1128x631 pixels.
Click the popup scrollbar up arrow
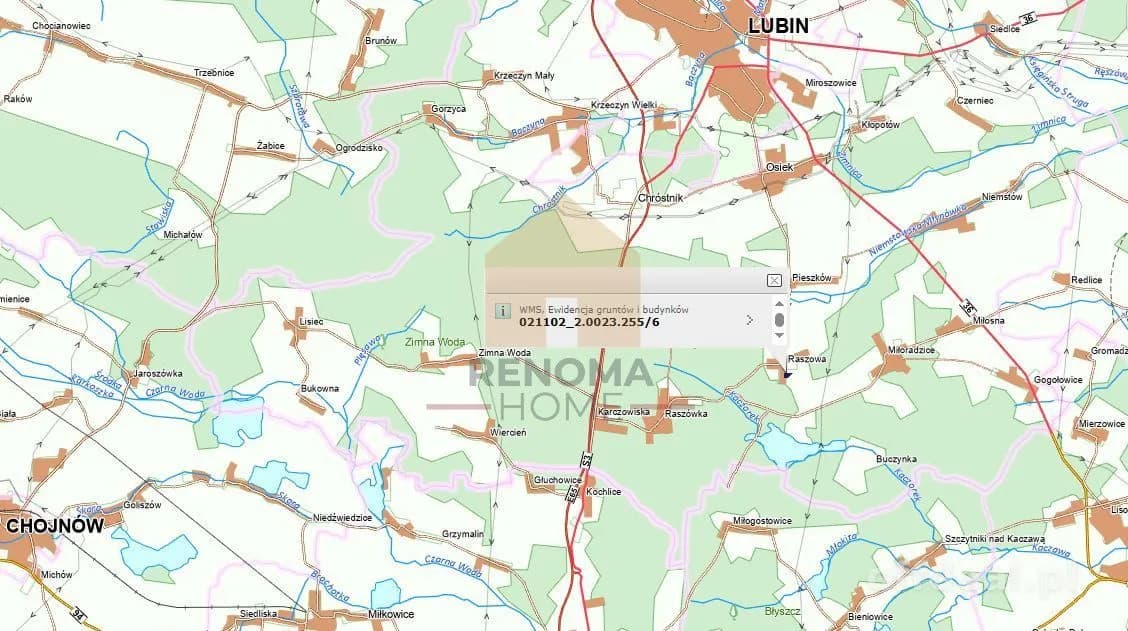(x=779, y=304)
